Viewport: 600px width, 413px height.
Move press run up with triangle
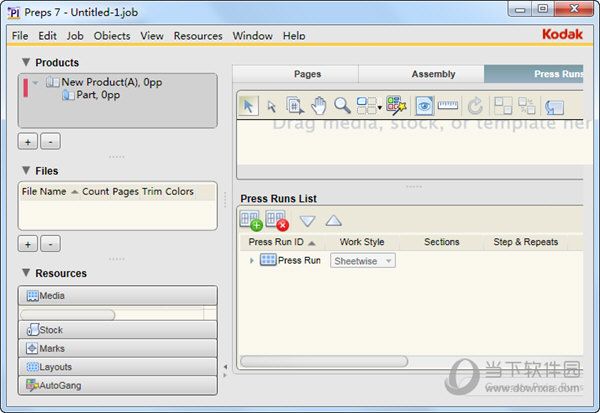coord(333,221)
